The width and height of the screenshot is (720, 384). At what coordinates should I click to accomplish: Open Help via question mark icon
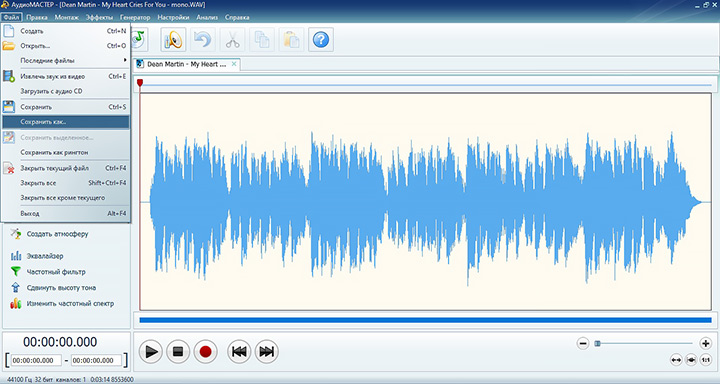321,40
